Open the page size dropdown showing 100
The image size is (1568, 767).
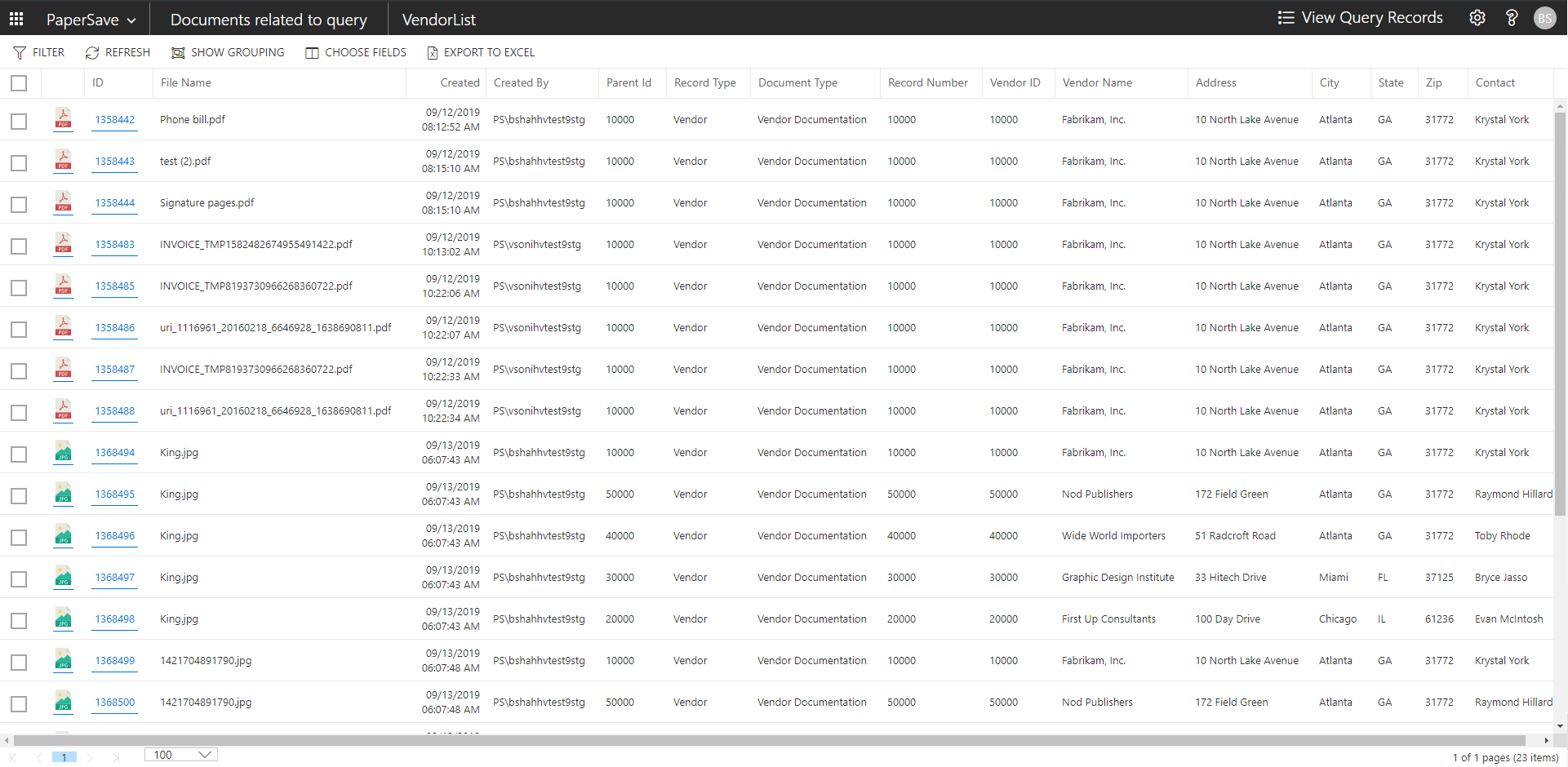180,755
